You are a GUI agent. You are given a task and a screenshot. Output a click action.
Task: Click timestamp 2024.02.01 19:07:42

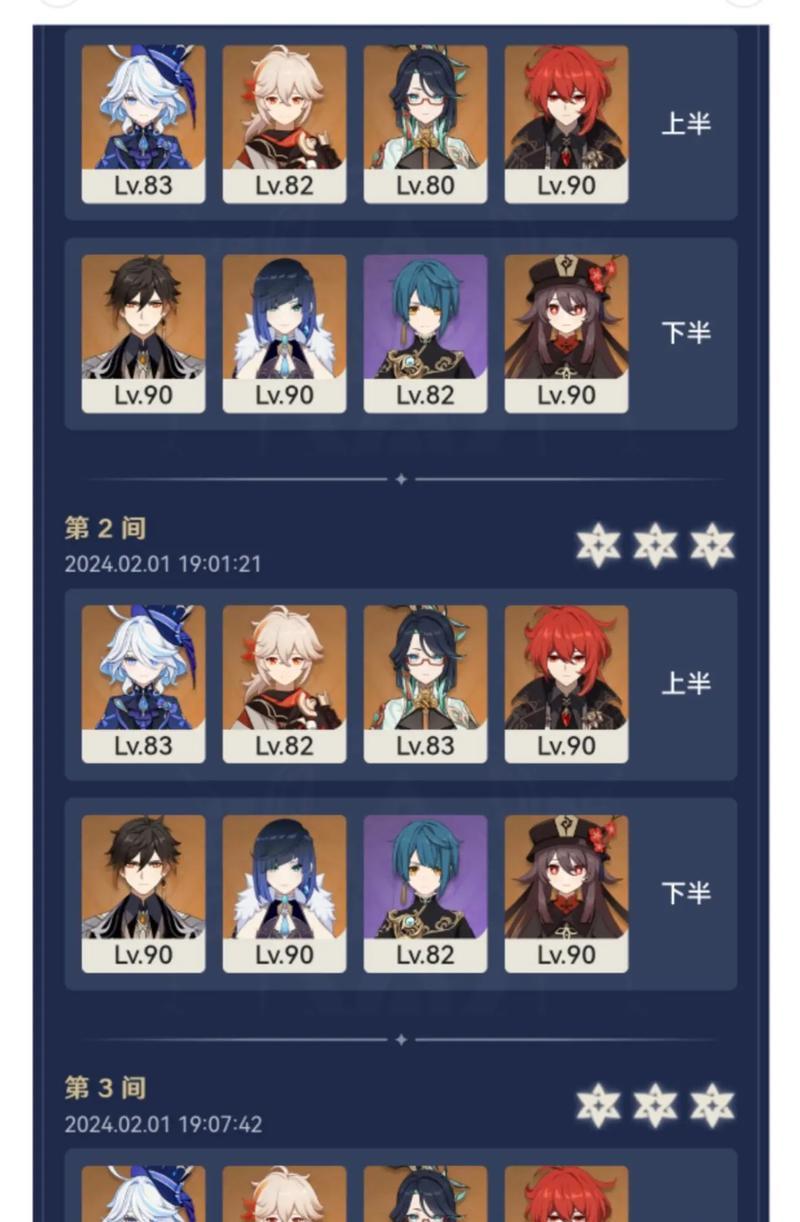[x=163, y=1124]
